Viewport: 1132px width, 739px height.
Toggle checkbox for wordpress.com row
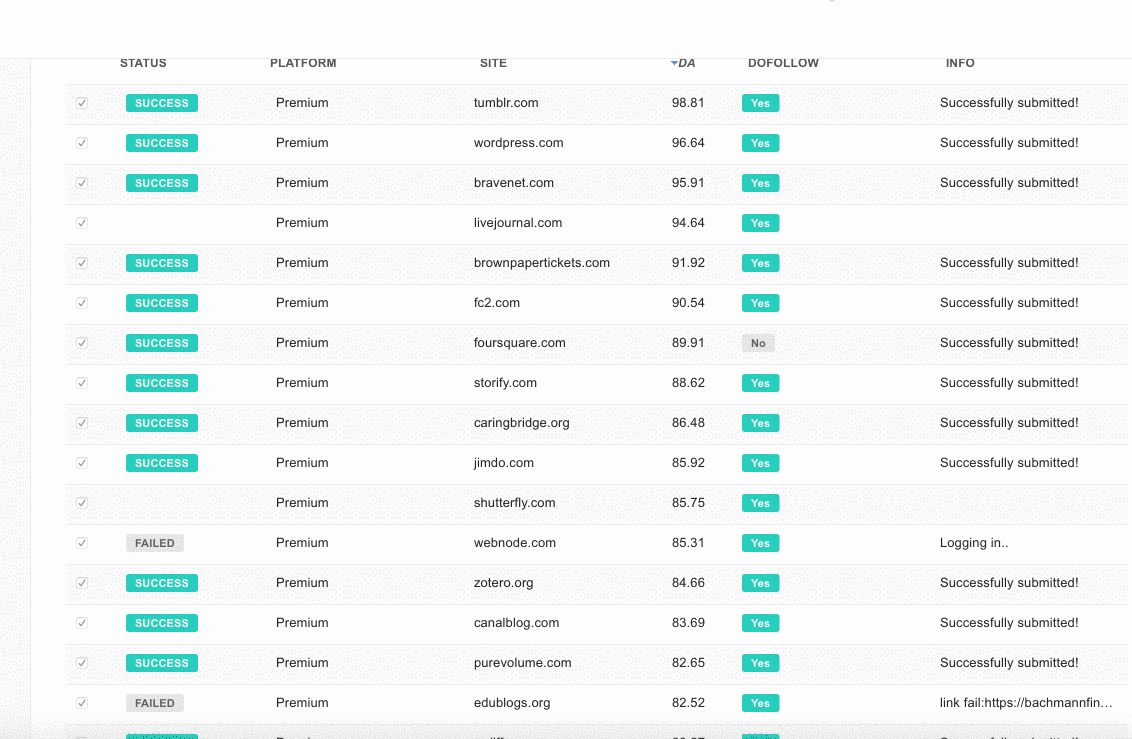[x=82, y=143]
